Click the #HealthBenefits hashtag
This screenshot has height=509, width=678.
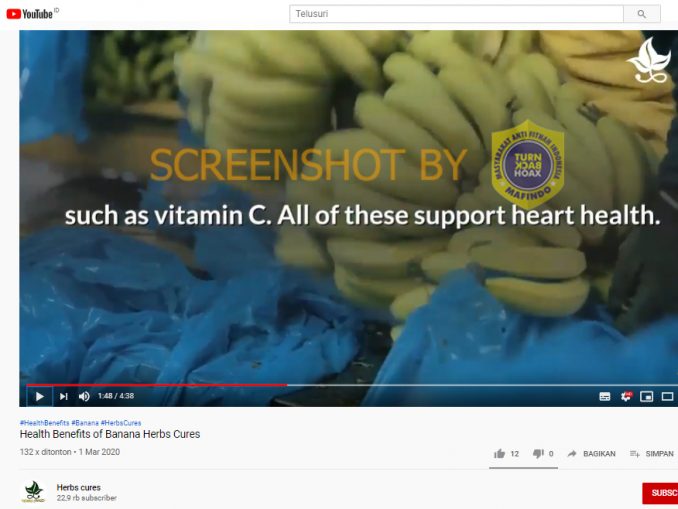click(44, 423)
